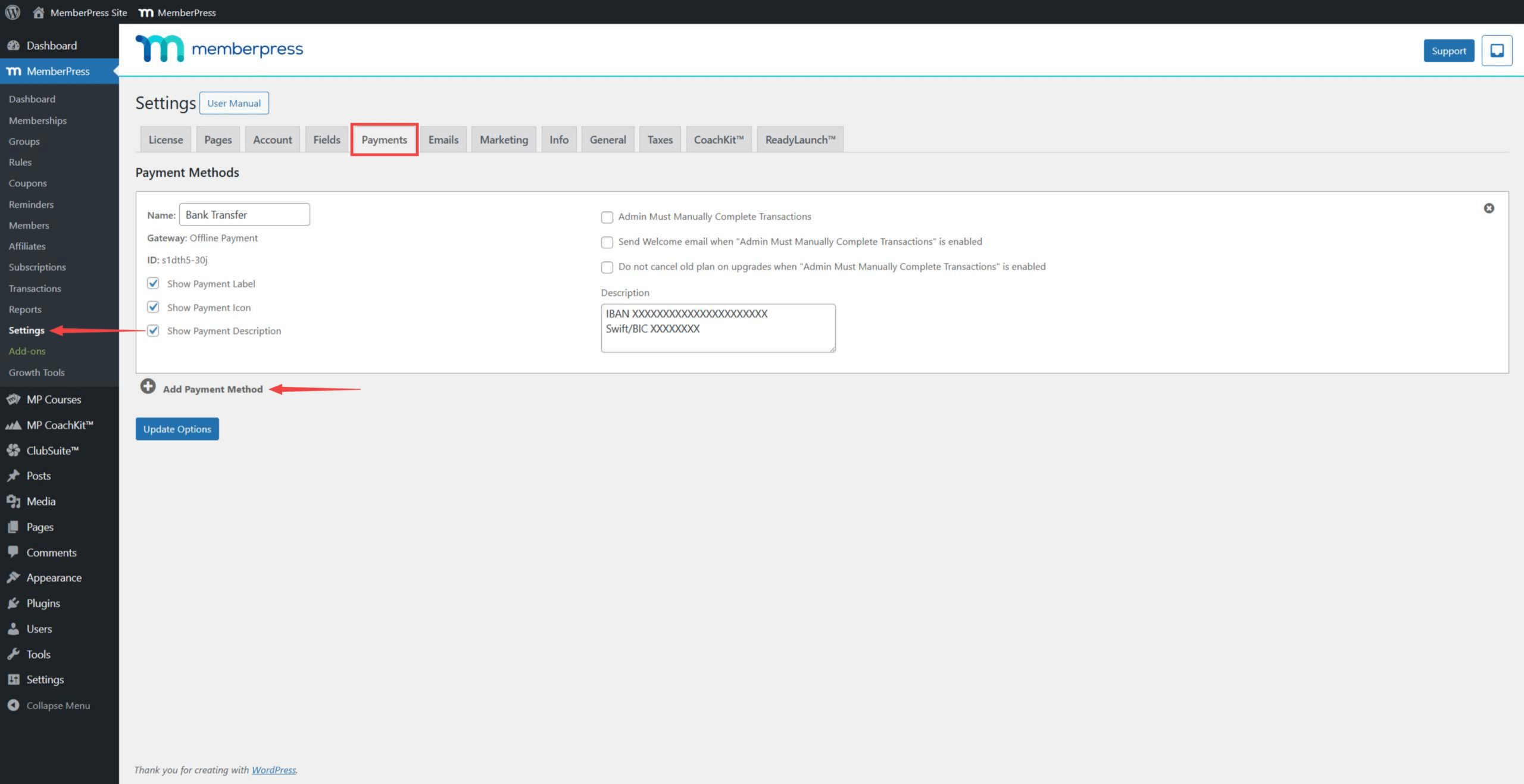Click the Update Options button

[177, 429]
